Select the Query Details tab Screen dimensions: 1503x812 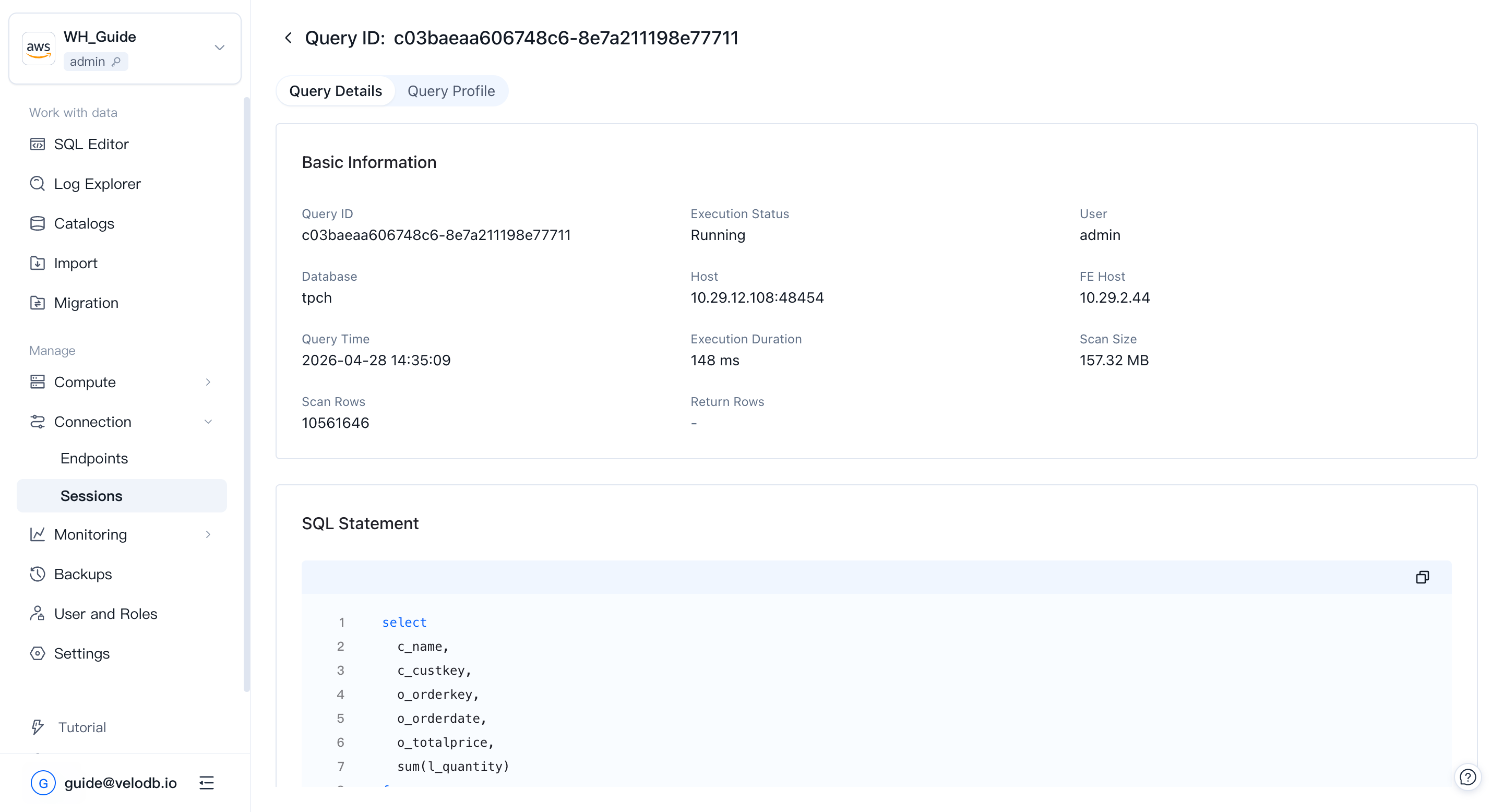click(x=336, y=91)
